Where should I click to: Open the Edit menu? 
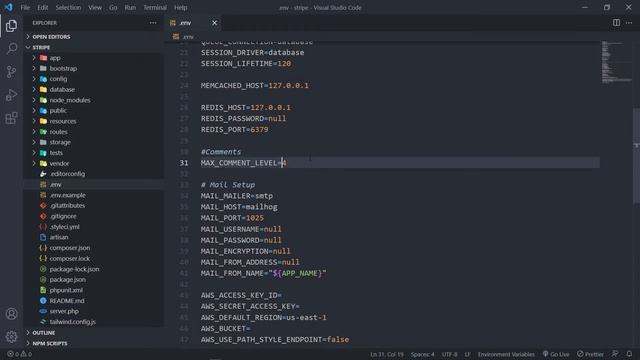(x=42, y=7)
